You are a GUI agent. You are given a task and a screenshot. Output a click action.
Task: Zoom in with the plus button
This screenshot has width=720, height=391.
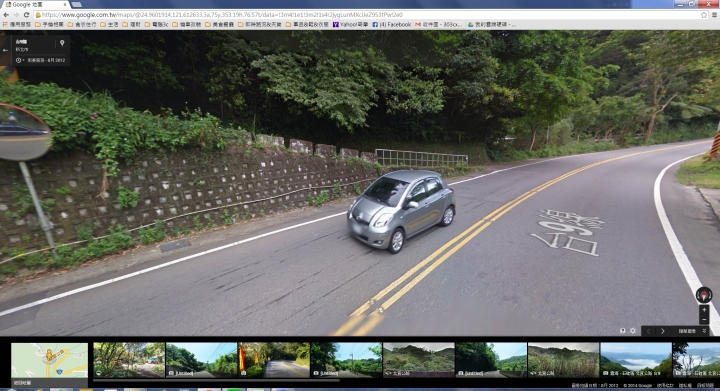tap(704, 310)
